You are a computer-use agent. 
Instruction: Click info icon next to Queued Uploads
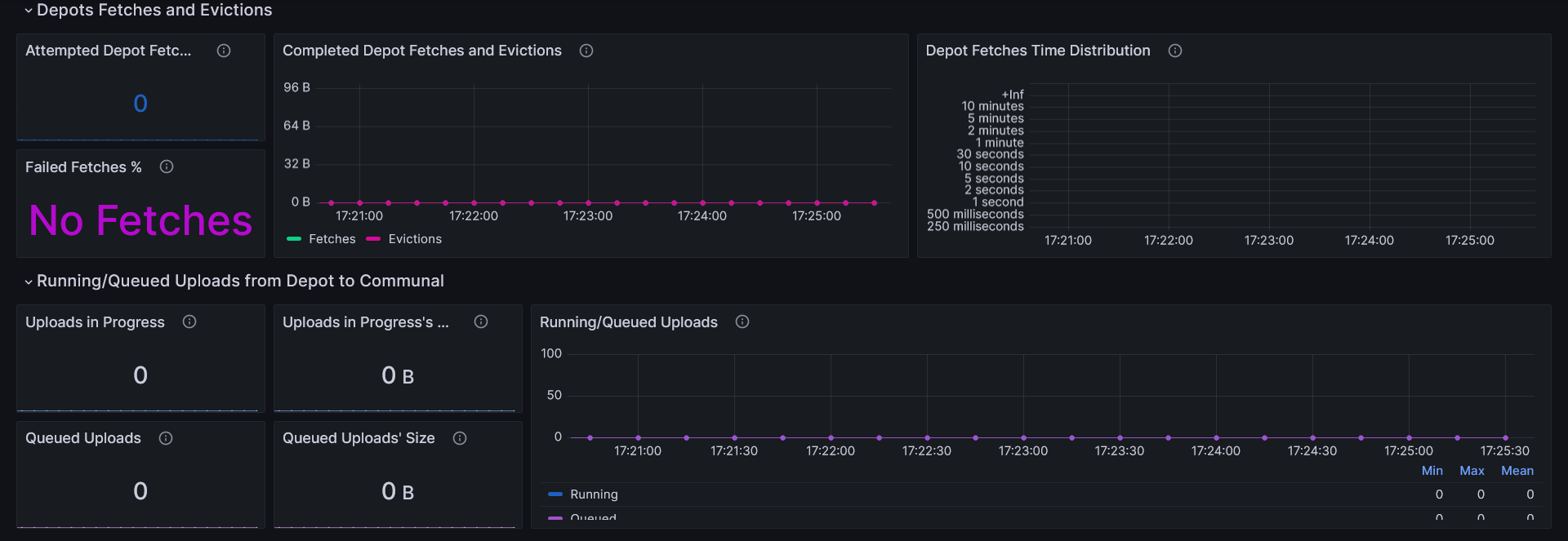[166, 438]
